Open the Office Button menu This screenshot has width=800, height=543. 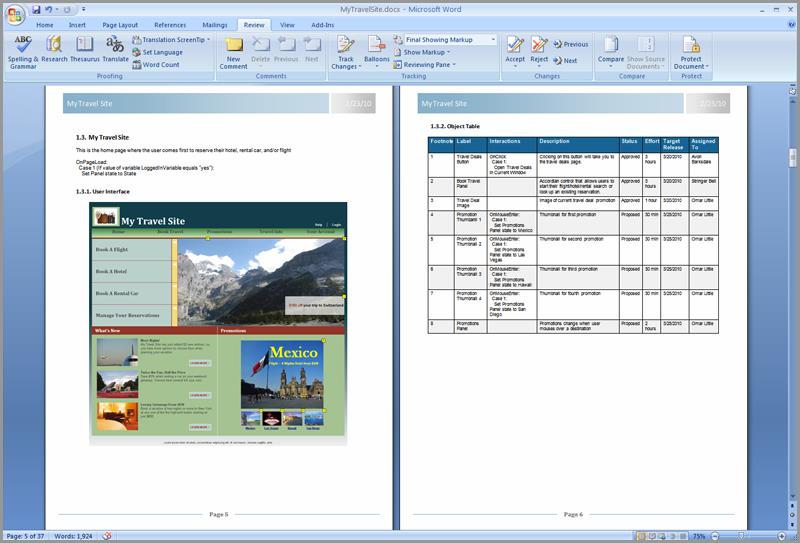pos(15,14)
